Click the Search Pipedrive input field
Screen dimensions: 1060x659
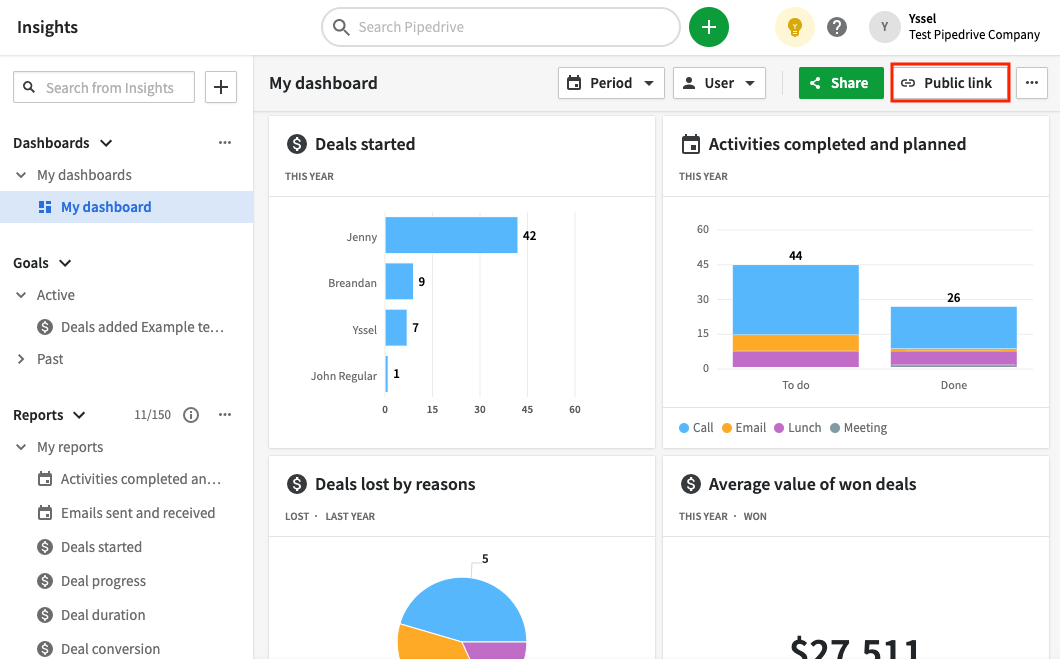tap(500, 27)
